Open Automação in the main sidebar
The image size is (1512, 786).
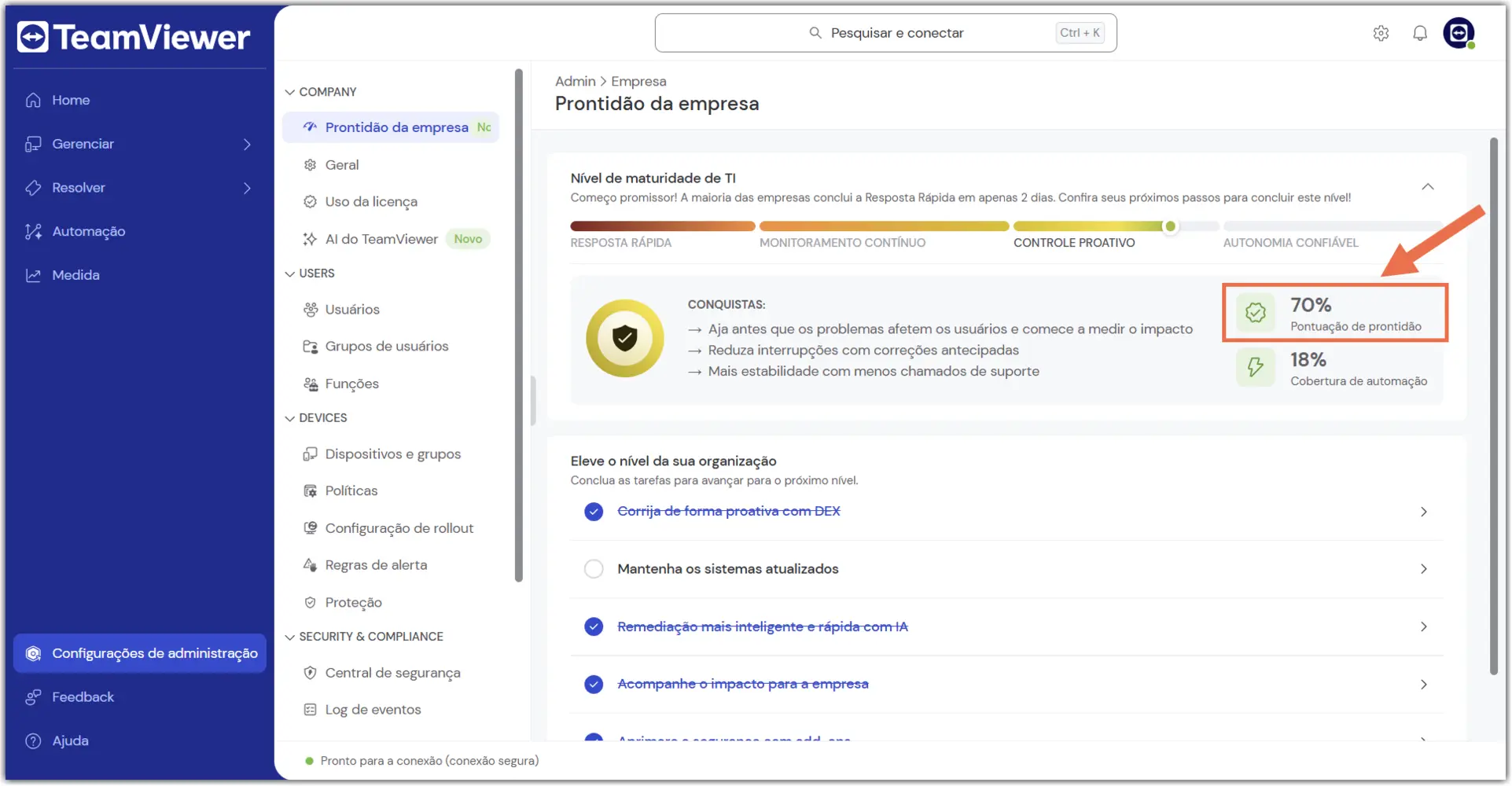tap(140, 231)
